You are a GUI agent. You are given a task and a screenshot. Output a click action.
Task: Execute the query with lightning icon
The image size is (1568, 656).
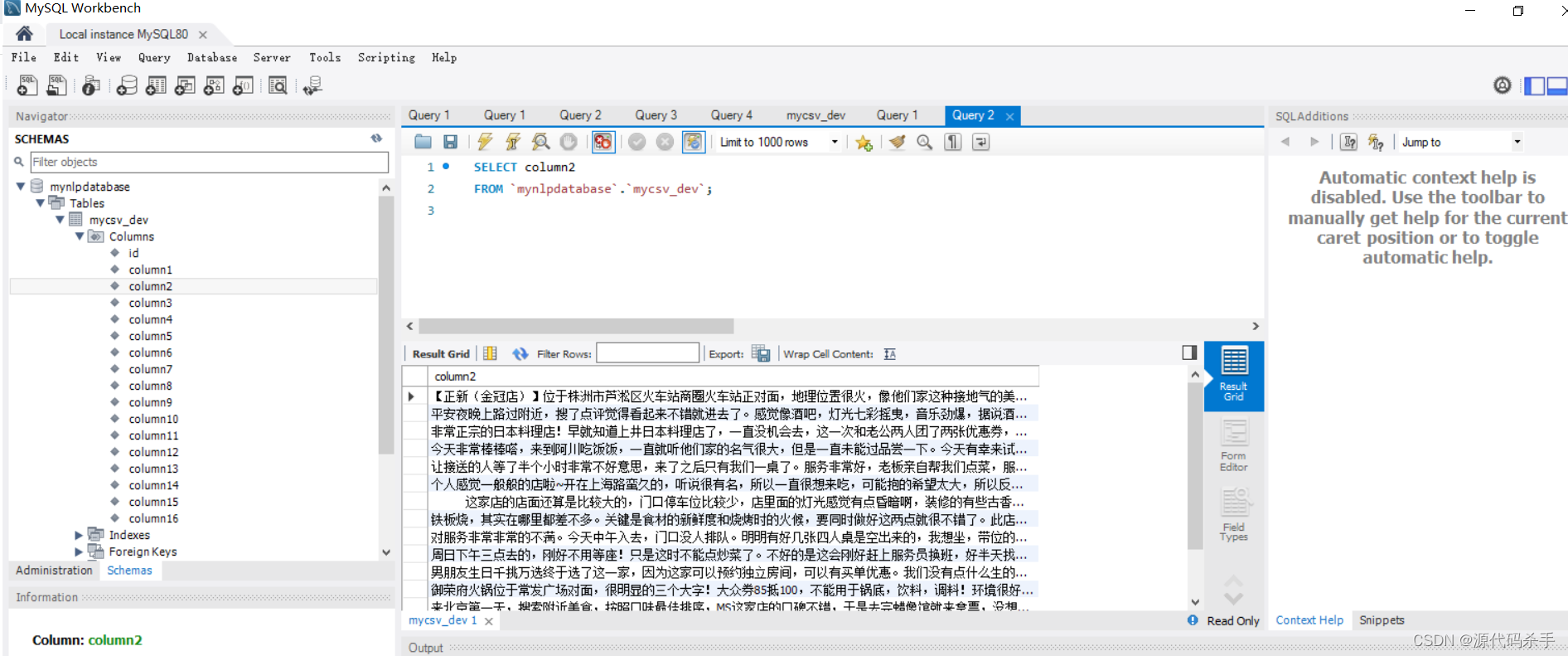(485, 142)
